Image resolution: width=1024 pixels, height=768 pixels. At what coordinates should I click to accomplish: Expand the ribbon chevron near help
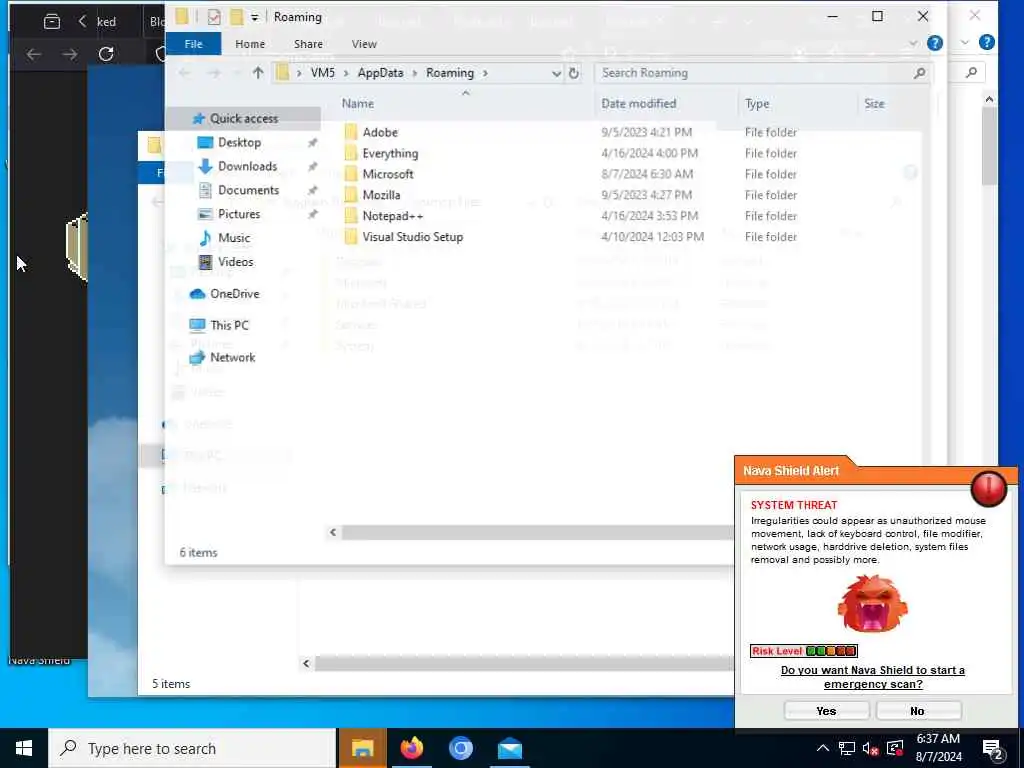[x=913, y=43]
